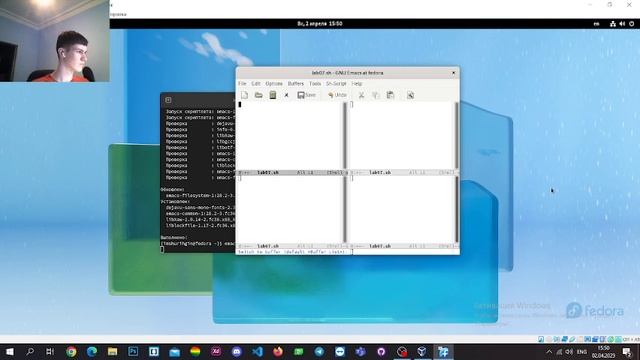Open the directory browser icon in Emacs toolbar
The width and height of the screenshot is (640, 360).
[x=273, y=95]
